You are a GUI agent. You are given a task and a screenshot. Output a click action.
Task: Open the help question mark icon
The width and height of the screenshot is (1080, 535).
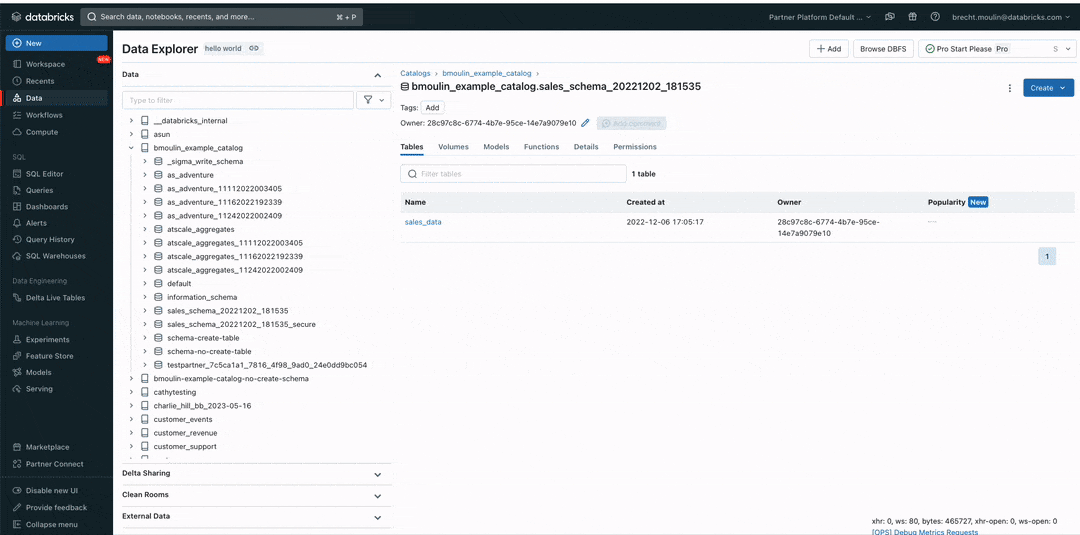pyautogui.click(x=935, y=17)
